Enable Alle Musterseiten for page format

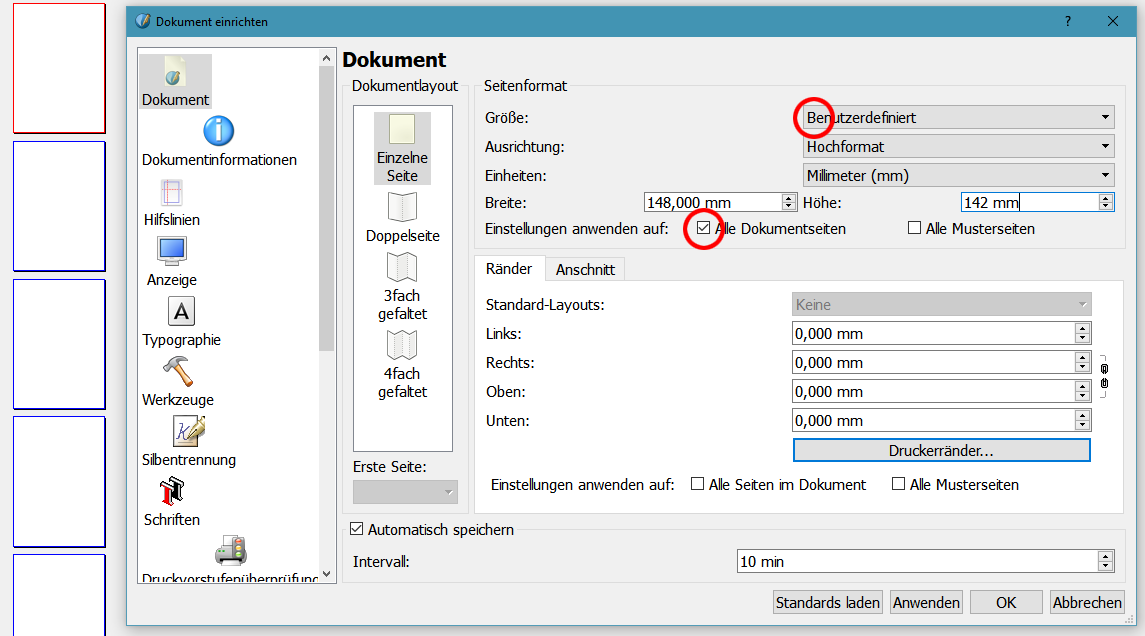[914, 229]
